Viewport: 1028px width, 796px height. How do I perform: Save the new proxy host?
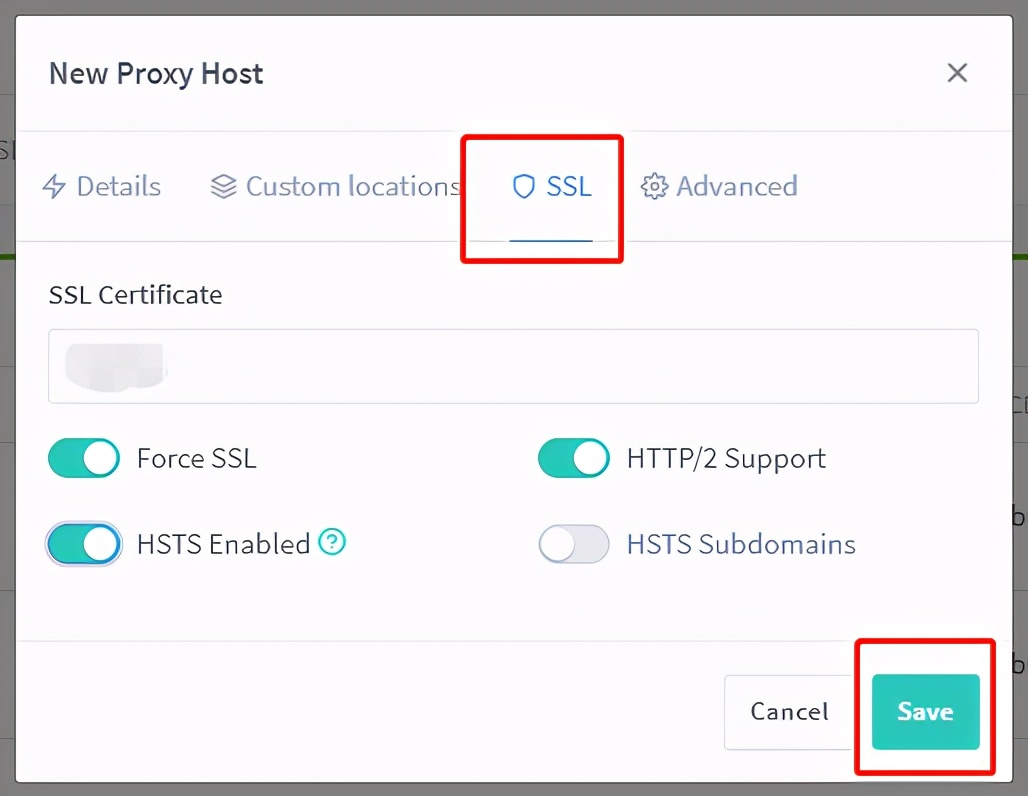pos(925,711)
